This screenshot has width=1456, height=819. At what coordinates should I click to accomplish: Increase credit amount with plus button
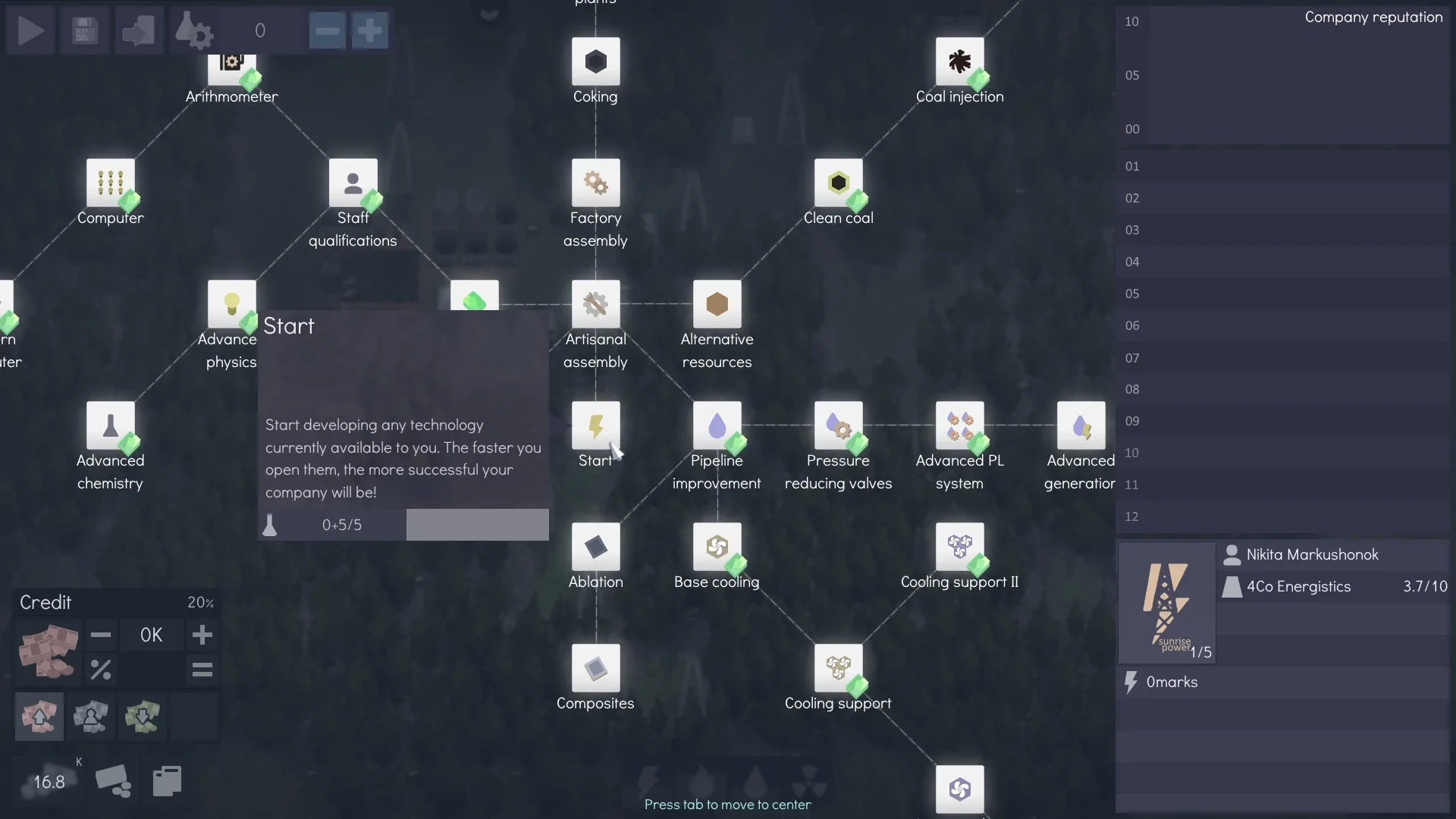click(x=202, y=635)
